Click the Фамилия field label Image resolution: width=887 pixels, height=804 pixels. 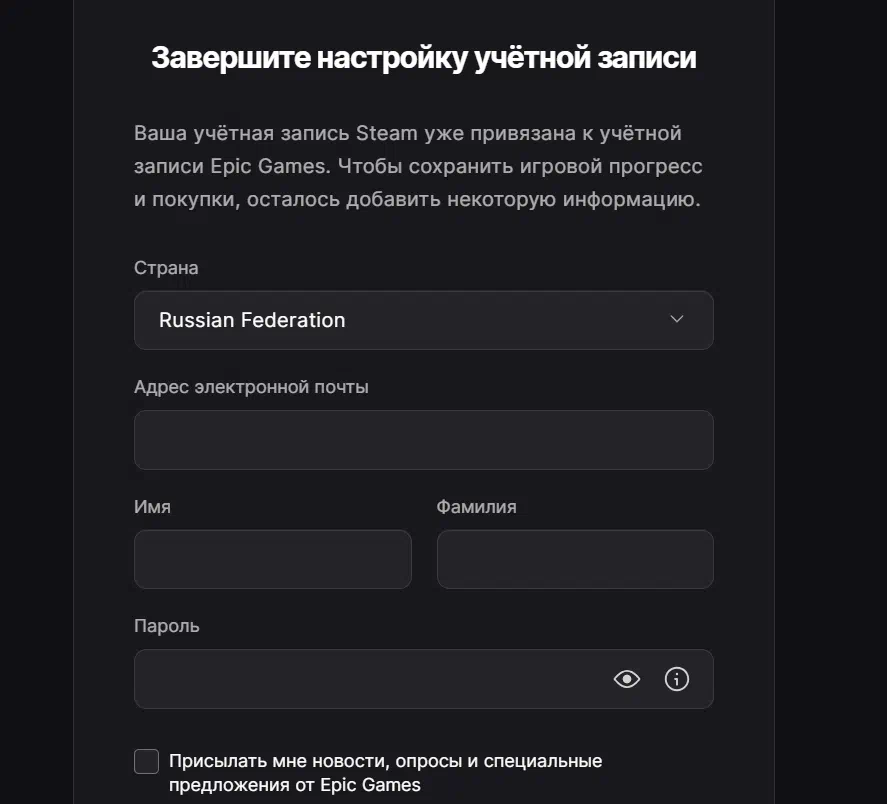tap(476, 506)
